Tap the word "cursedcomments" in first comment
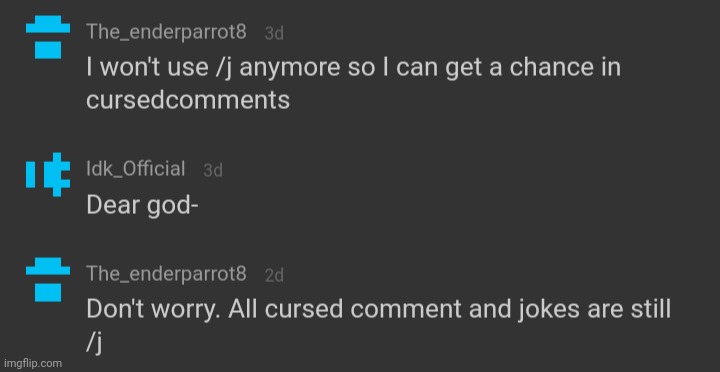This screenshot has width=720, height=372. click(188, 100)
